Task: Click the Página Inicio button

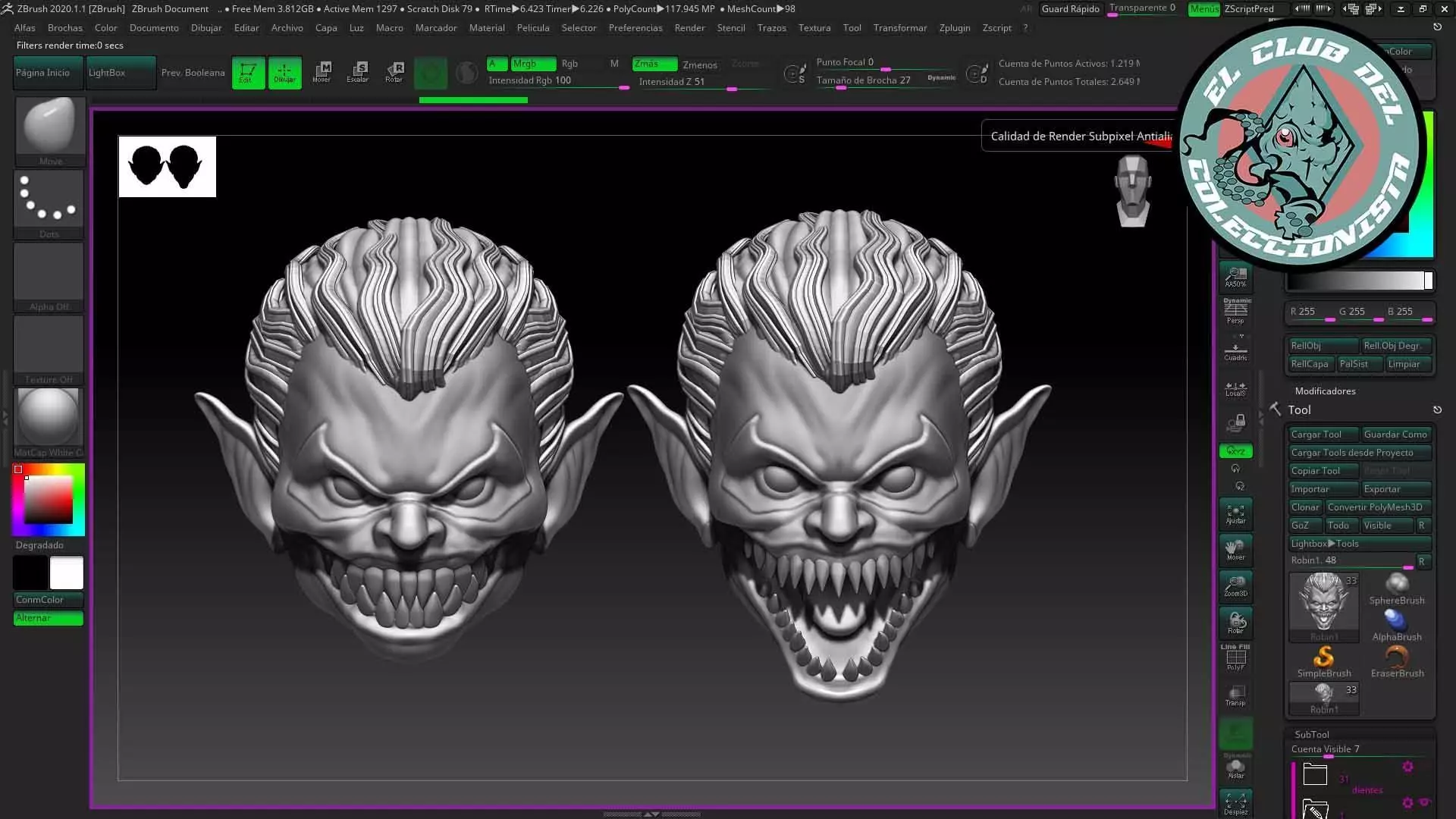Action: click(x=49, y=73)
